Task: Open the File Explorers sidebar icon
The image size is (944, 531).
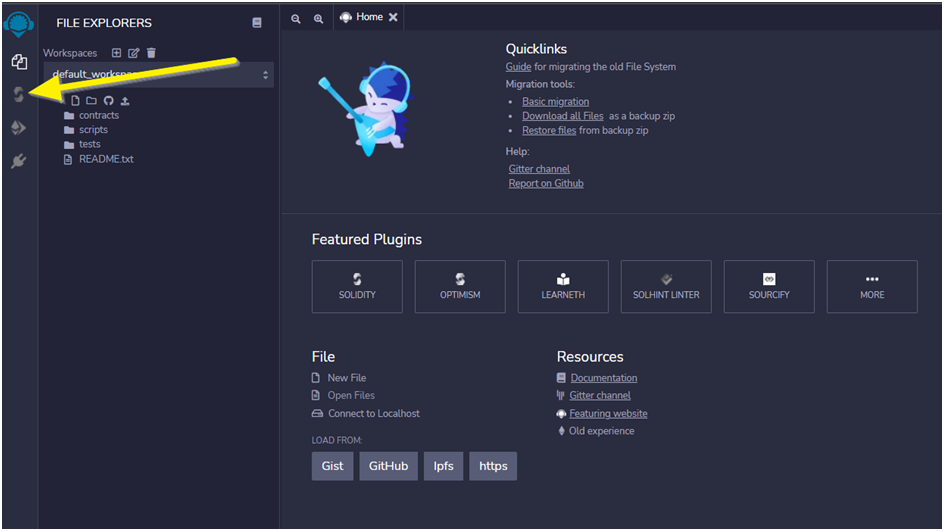Action: click(x=19, y=61)
